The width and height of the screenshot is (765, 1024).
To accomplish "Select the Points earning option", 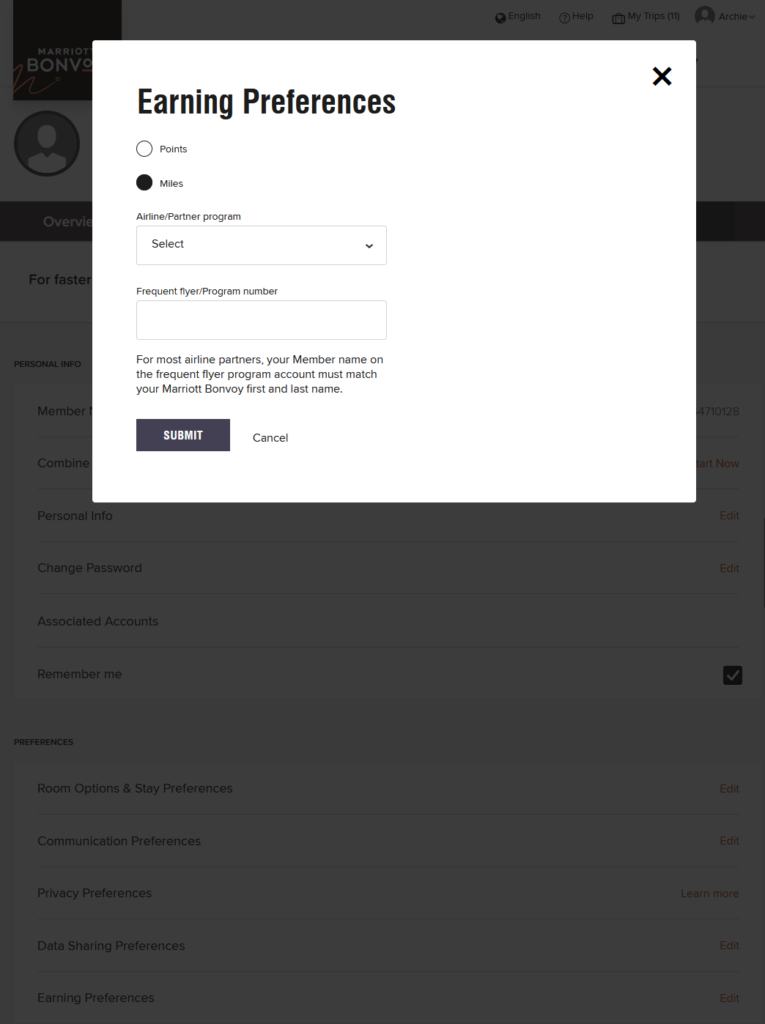I will point(143,148).
